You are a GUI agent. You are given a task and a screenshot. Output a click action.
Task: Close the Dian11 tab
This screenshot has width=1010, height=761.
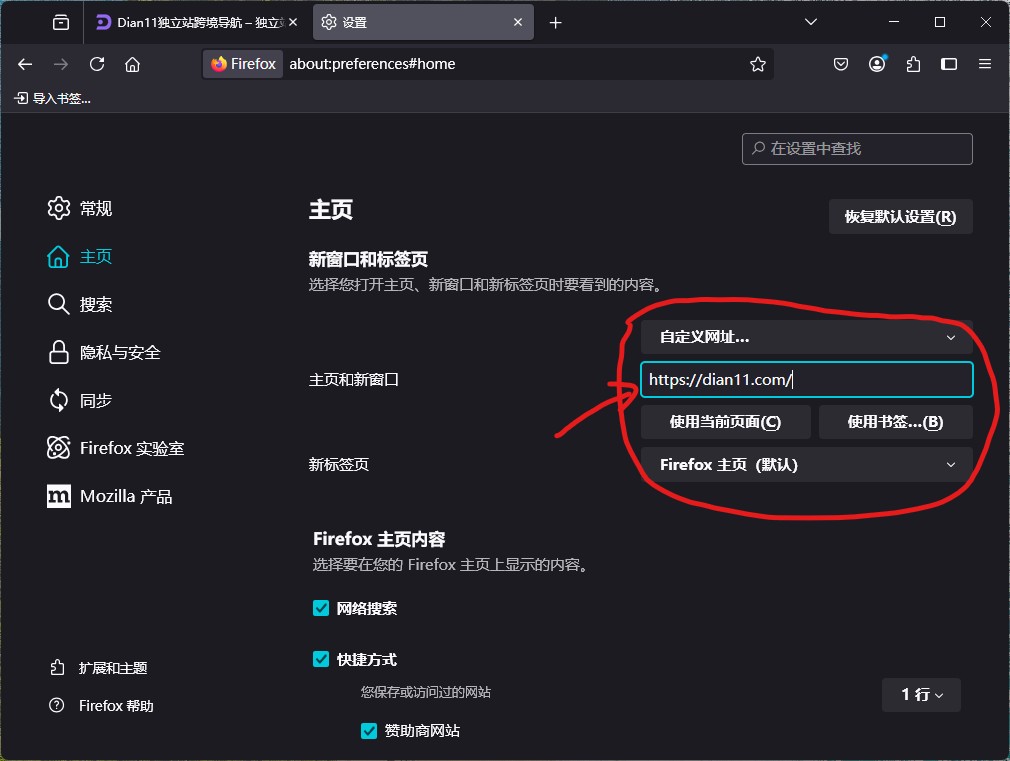tap(293, 22)
